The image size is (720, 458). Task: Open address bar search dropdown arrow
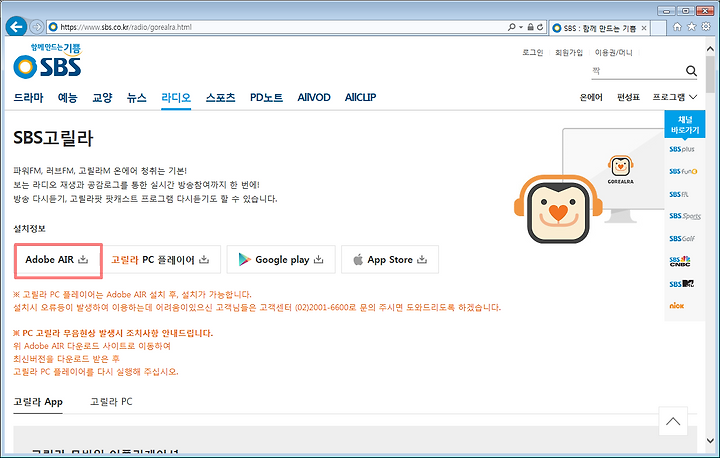pyautogui.click(x=521, y=27)
